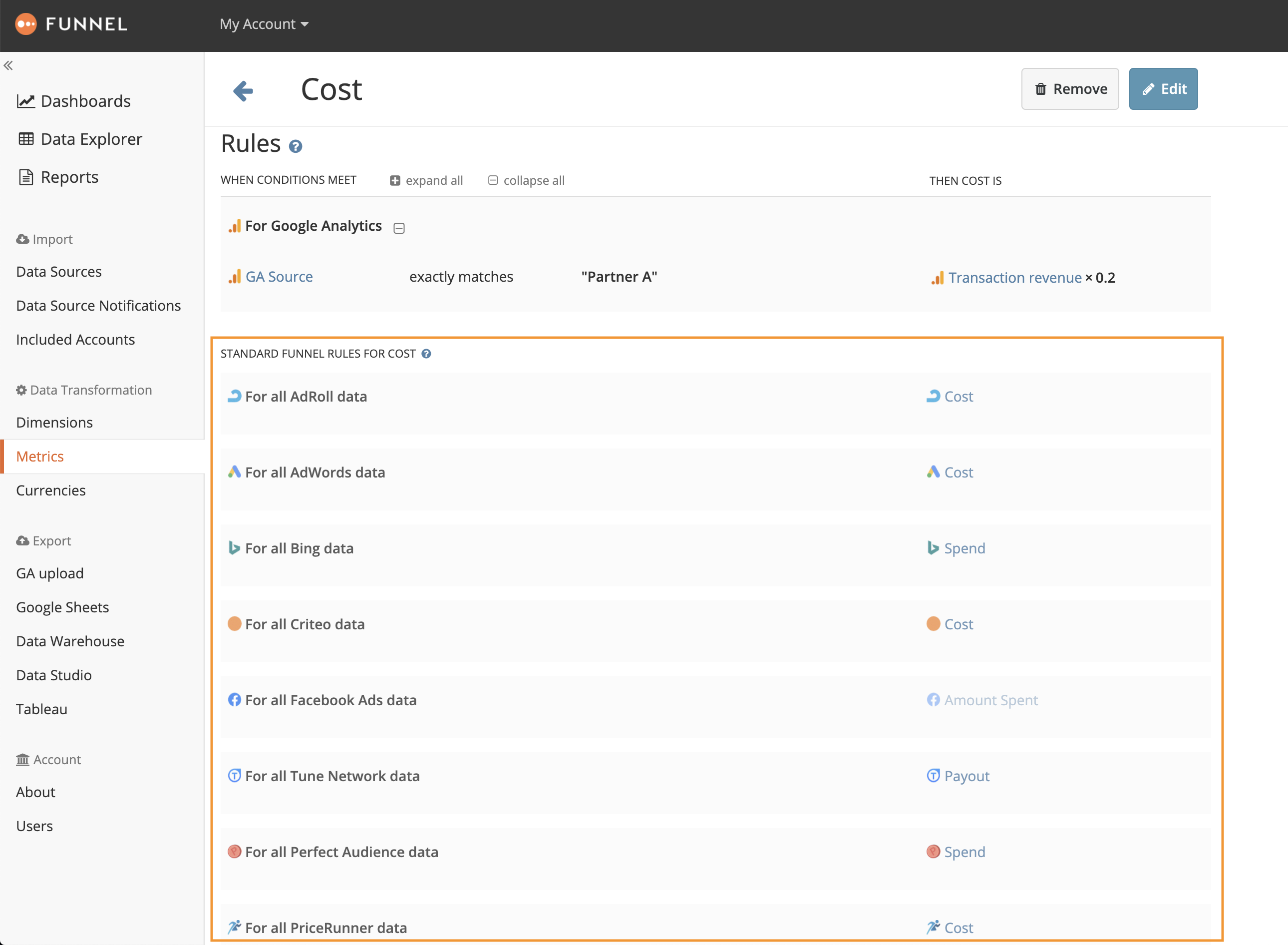Open GA upload export
Viewport: 1288px width, 945px height.
coord(50,573)
